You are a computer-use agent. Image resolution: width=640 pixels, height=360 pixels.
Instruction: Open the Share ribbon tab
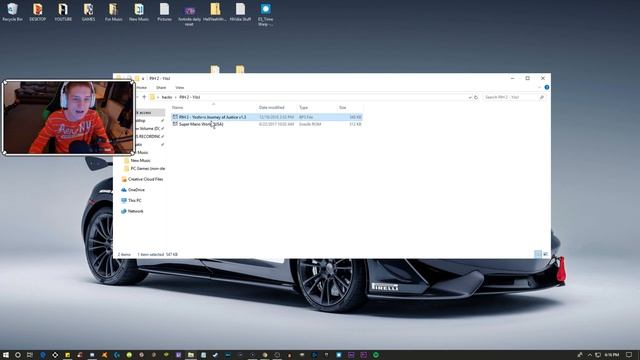coord(161,87)
